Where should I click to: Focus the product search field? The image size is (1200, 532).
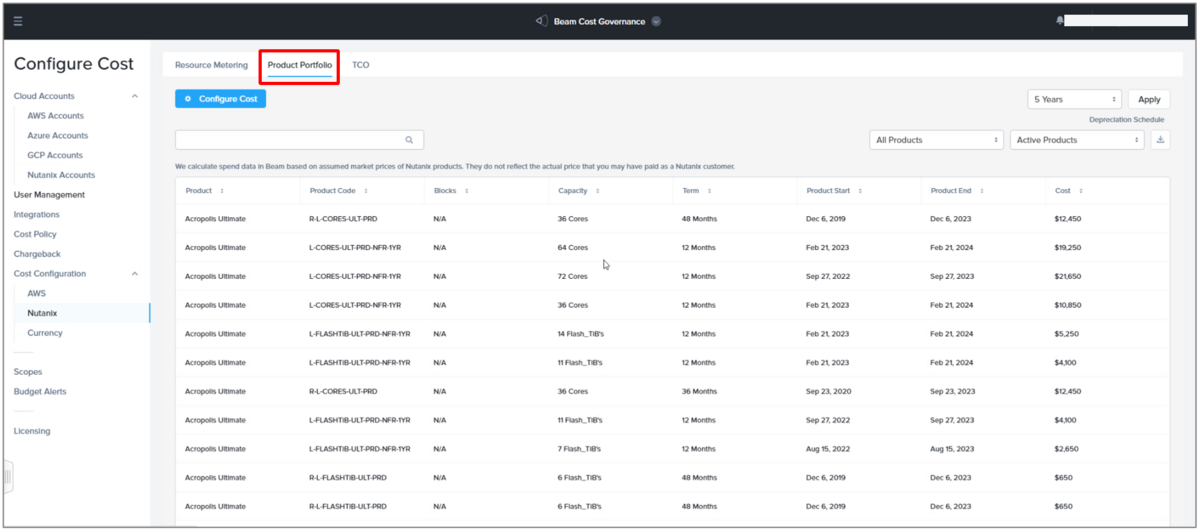299,140
